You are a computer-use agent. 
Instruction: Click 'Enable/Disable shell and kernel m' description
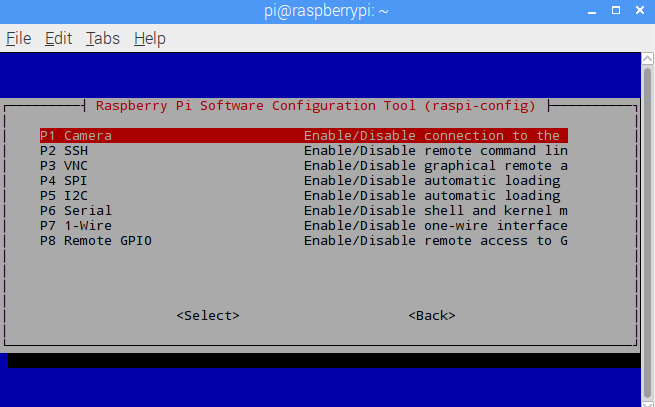click(x=436, y=211)
